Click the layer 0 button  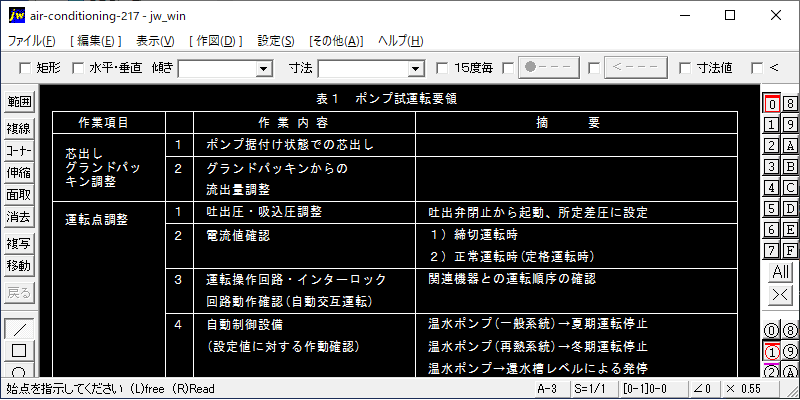tap(772, 103)
